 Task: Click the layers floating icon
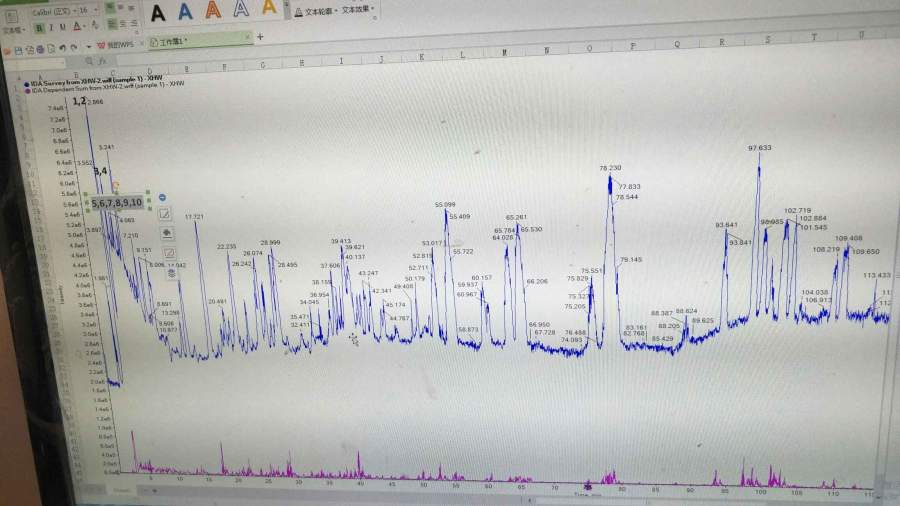[172, 273]
